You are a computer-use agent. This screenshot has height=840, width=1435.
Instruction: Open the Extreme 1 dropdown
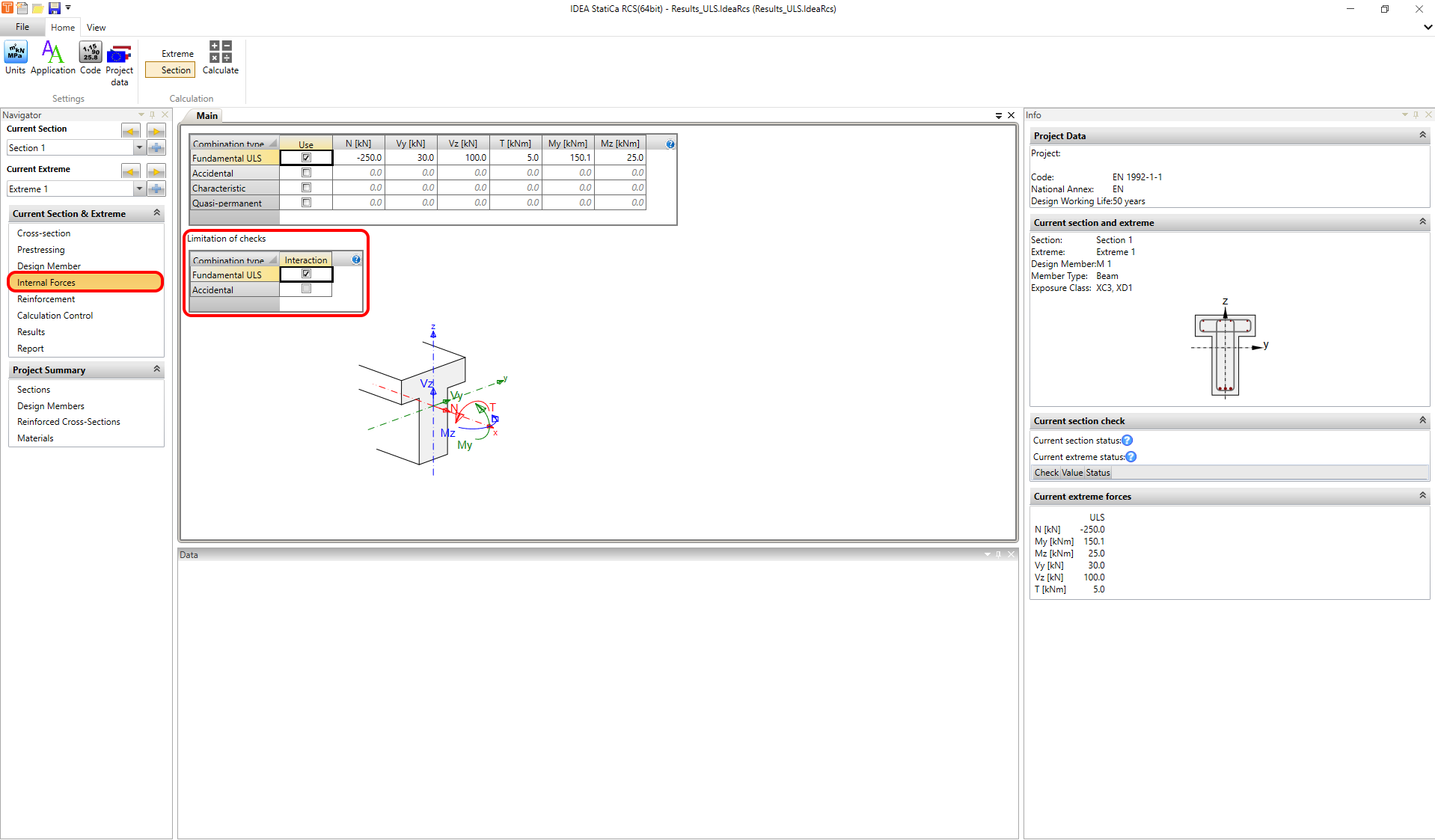click(139, 188)
